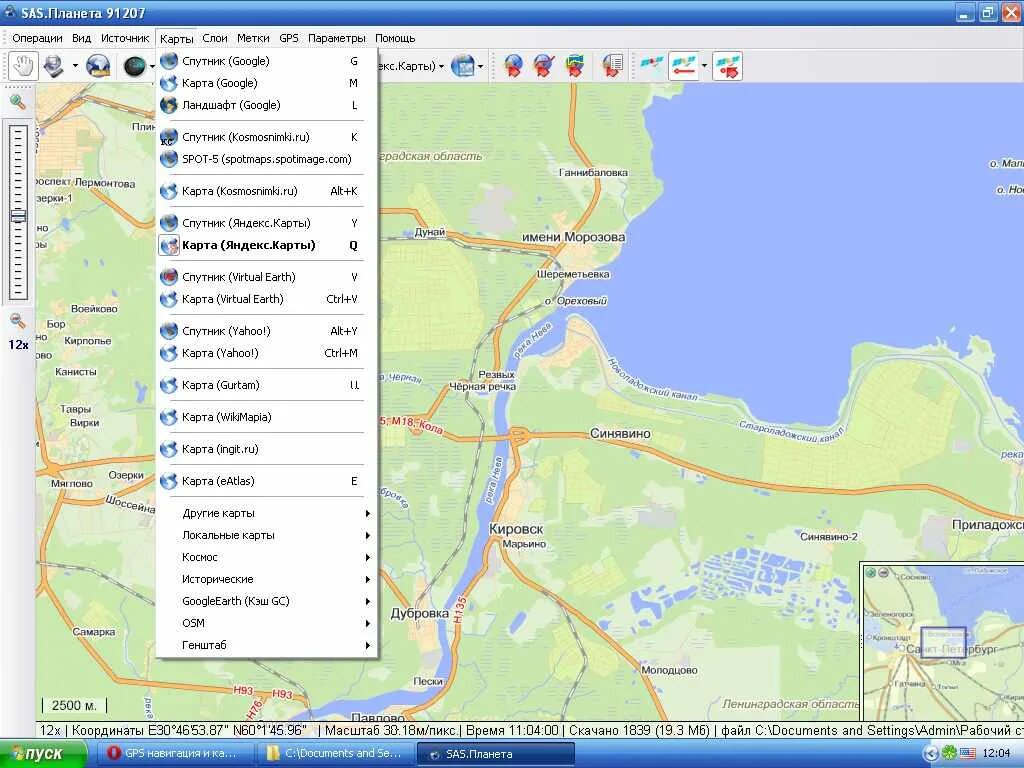Click the marker list document icon
1024x768 pixels.
(x=613, y=66)
